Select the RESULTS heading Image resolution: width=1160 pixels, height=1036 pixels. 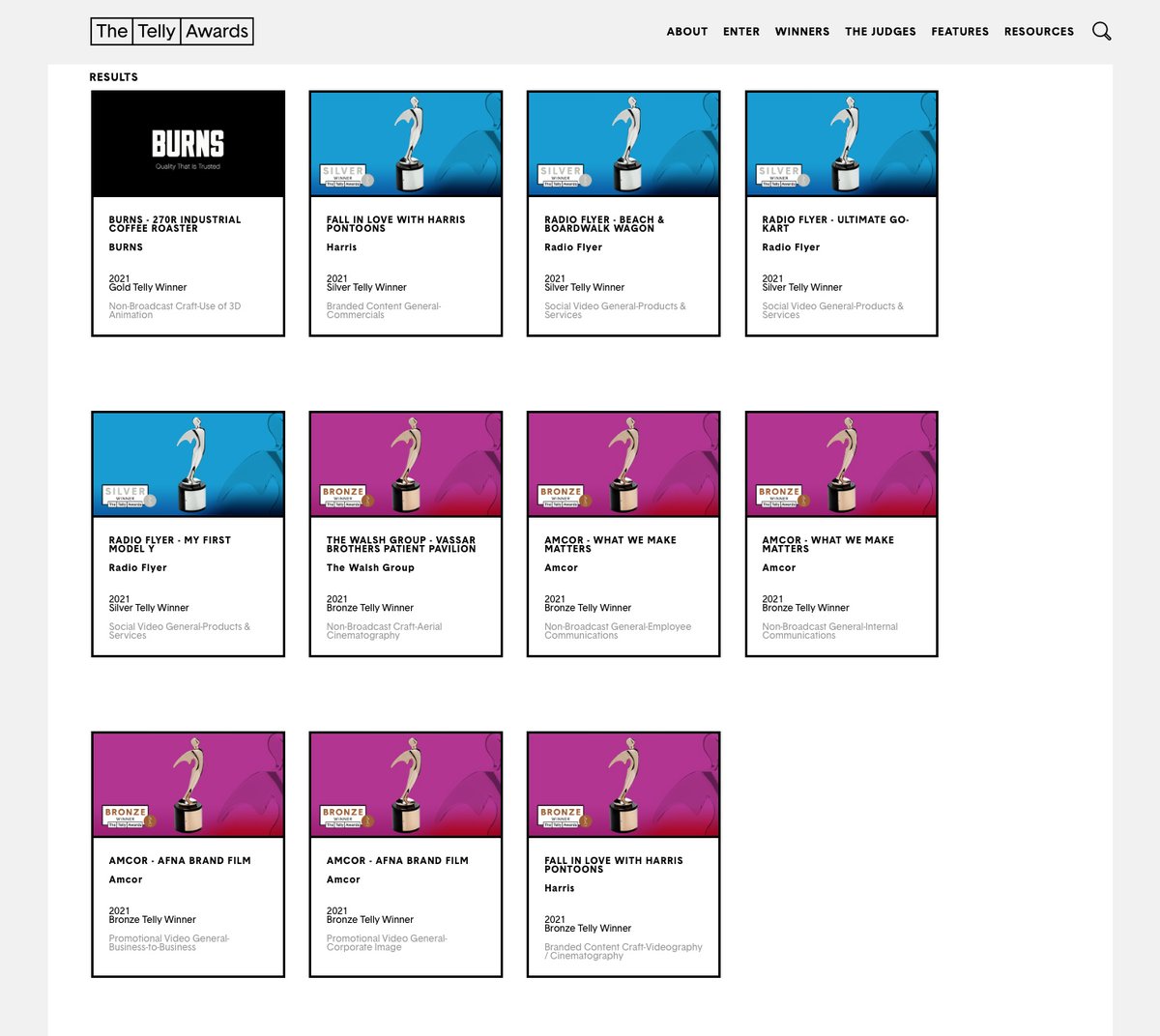coord(114,77)
